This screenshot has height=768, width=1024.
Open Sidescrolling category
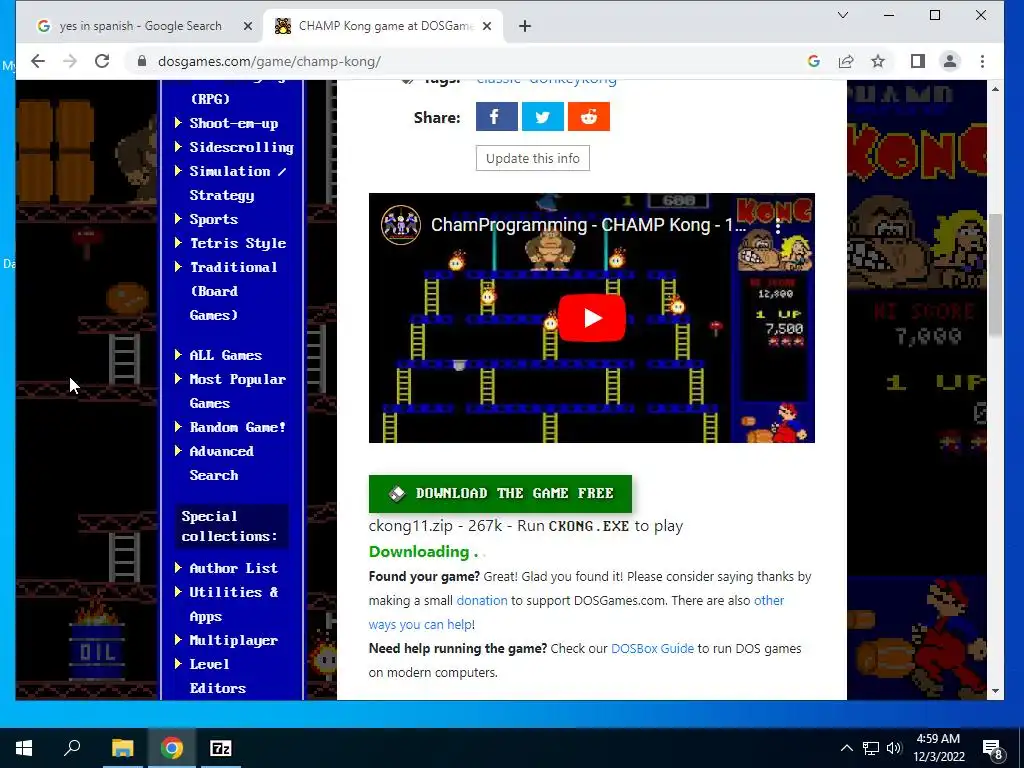pyautogui.click(x=242, y=148)
